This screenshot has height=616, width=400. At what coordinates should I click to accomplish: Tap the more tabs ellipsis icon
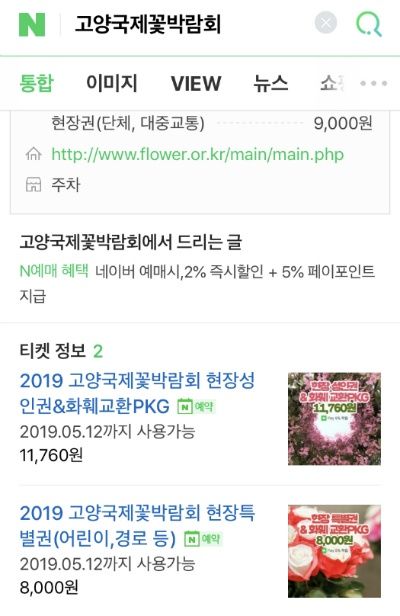tap(374, 83)
